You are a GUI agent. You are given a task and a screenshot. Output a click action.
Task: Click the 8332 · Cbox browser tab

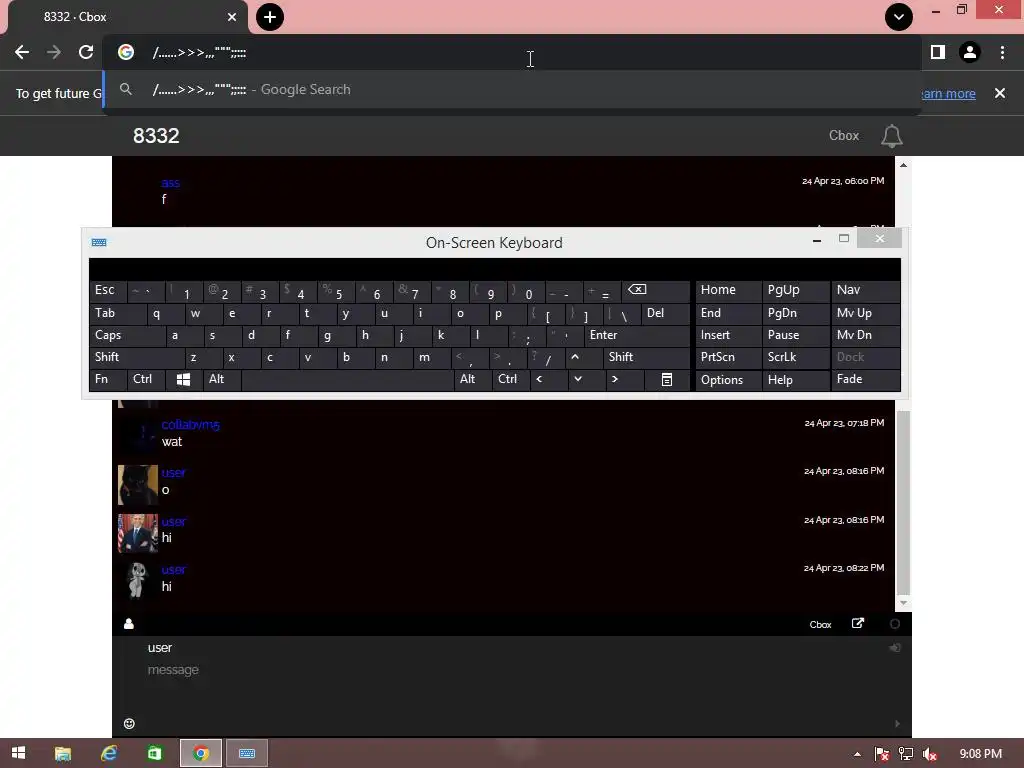tap(128, 17)
